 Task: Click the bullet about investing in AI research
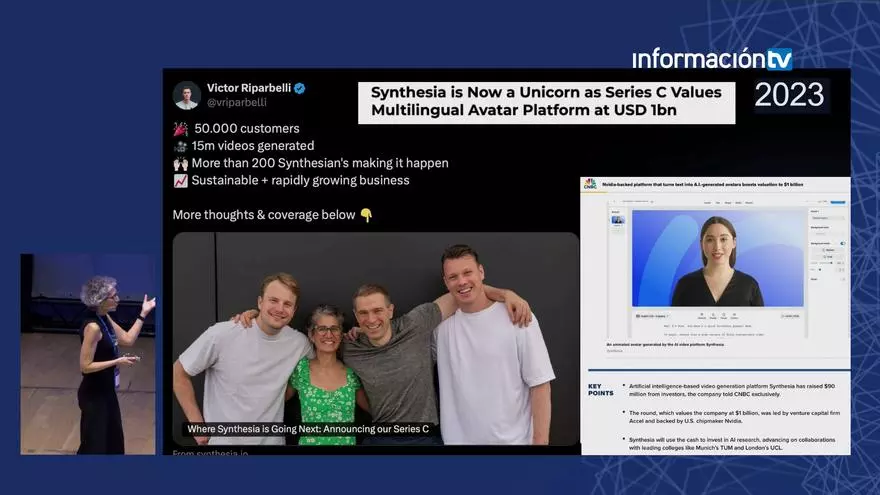click(x=732, y=444)
